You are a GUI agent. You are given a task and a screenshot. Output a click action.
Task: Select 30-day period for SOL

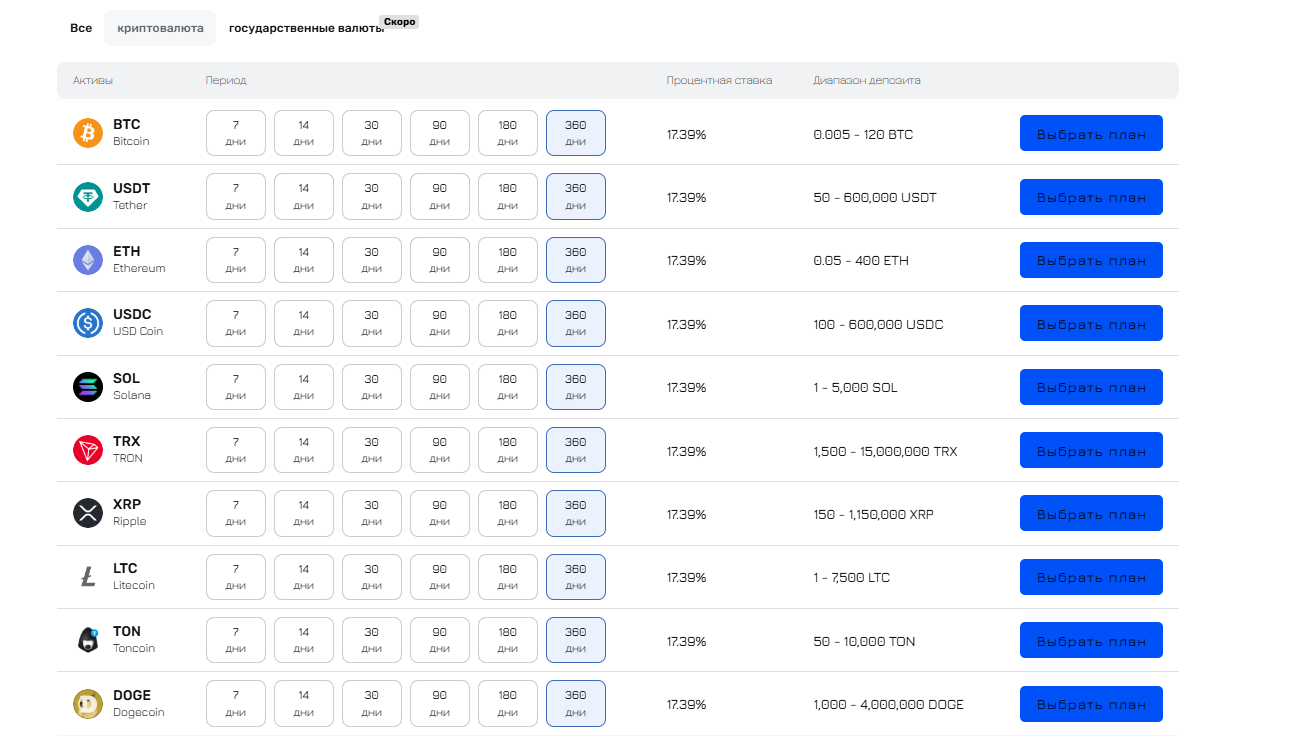(x=372, y=387)
